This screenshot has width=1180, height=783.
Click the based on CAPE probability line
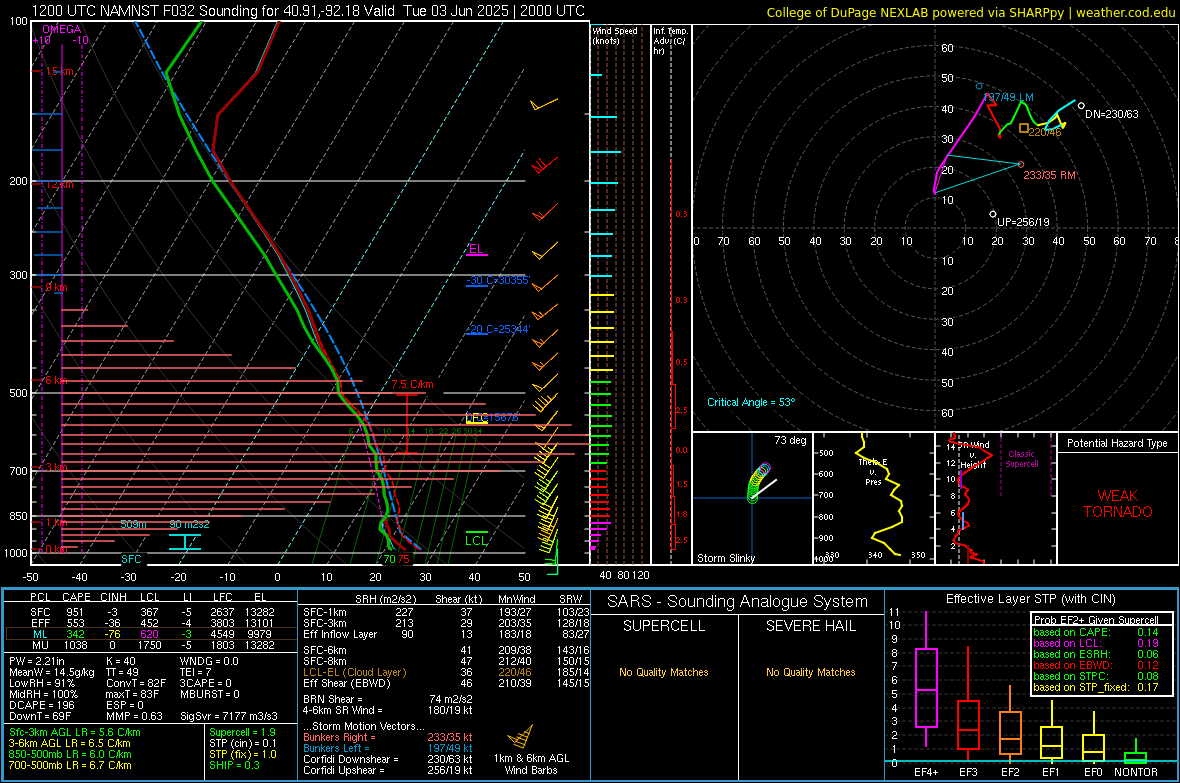click(1096, 632)
